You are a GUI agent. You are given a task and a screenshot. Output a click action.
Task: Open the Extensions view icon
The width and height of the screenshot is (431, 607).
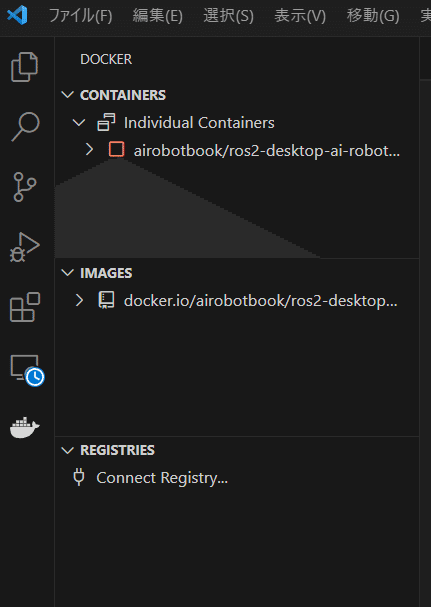[x=25, y=307]
